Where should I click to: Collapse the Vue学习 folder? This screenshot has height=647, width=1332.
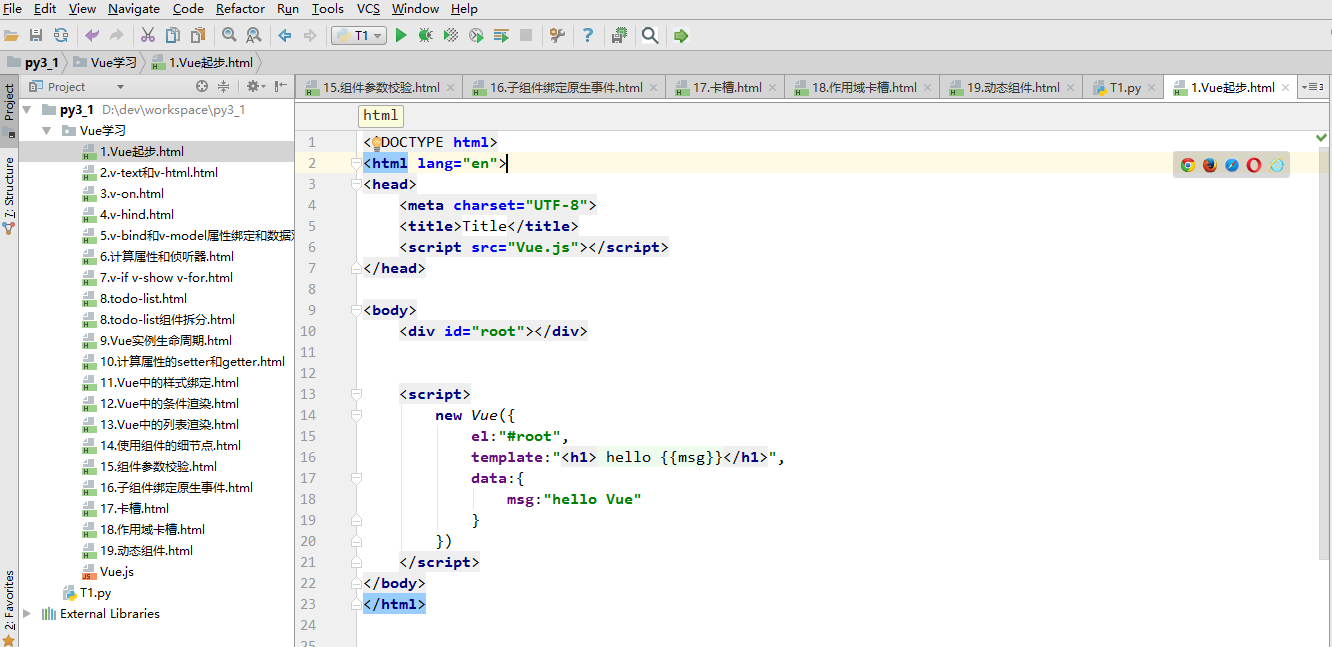47,131
